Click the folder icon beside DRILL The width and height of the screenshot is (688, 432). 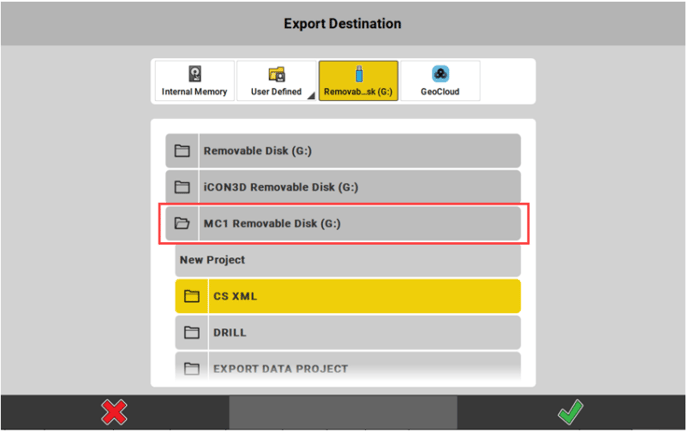193,332
